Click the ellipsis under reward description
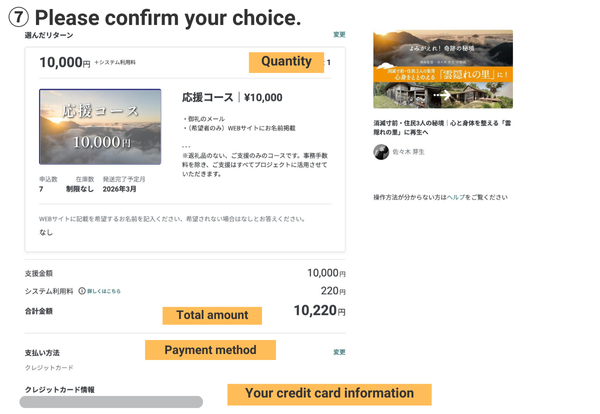This screenshot has height=414, width=600. point(186,146)
